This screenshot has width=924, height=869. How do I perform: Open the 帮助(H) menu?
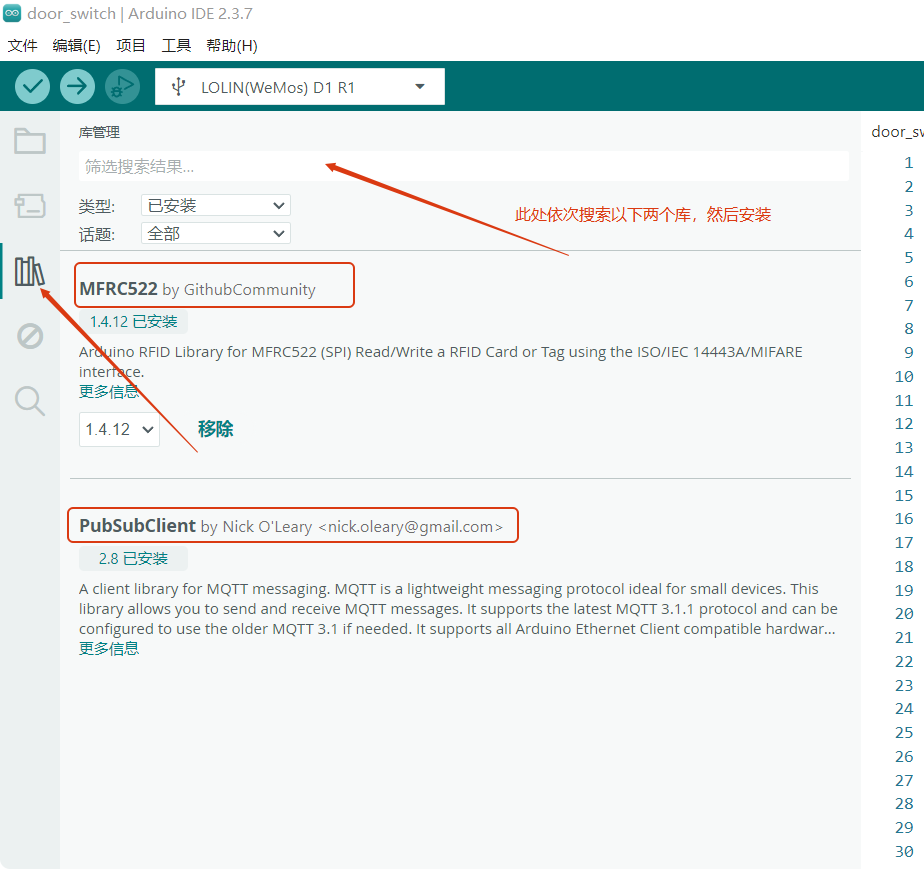(x=231, y=46)
